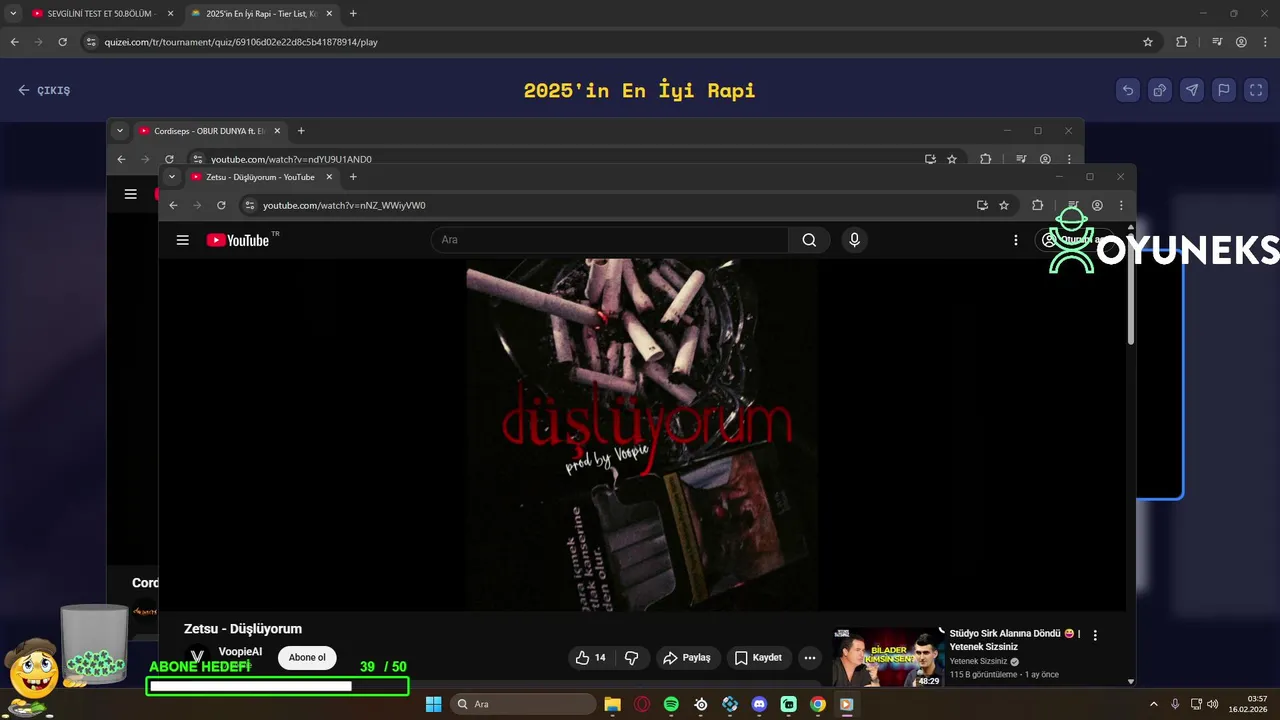Open the Stüdyo Sirk Alanına Döndü thumbnail
Screen dimensions: 1280x720
click(x=888, y=657)
